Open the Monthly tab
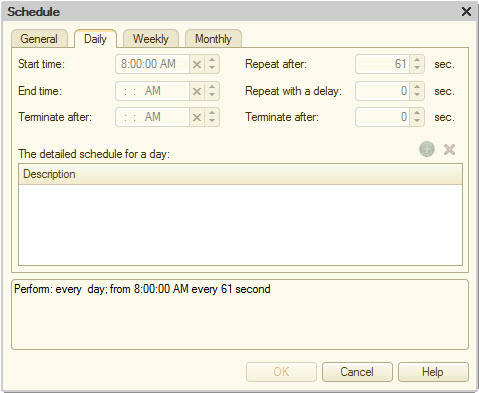Screen dimensions: 479x393 [x=213, y=39]
